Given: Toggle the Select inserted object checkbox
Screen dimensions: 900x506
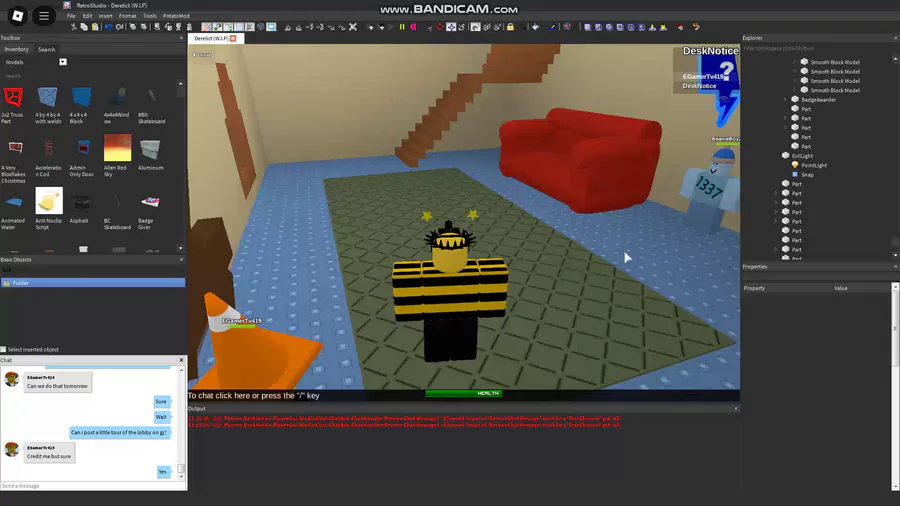Looking at the screenshot, I should tap(3, 349).
